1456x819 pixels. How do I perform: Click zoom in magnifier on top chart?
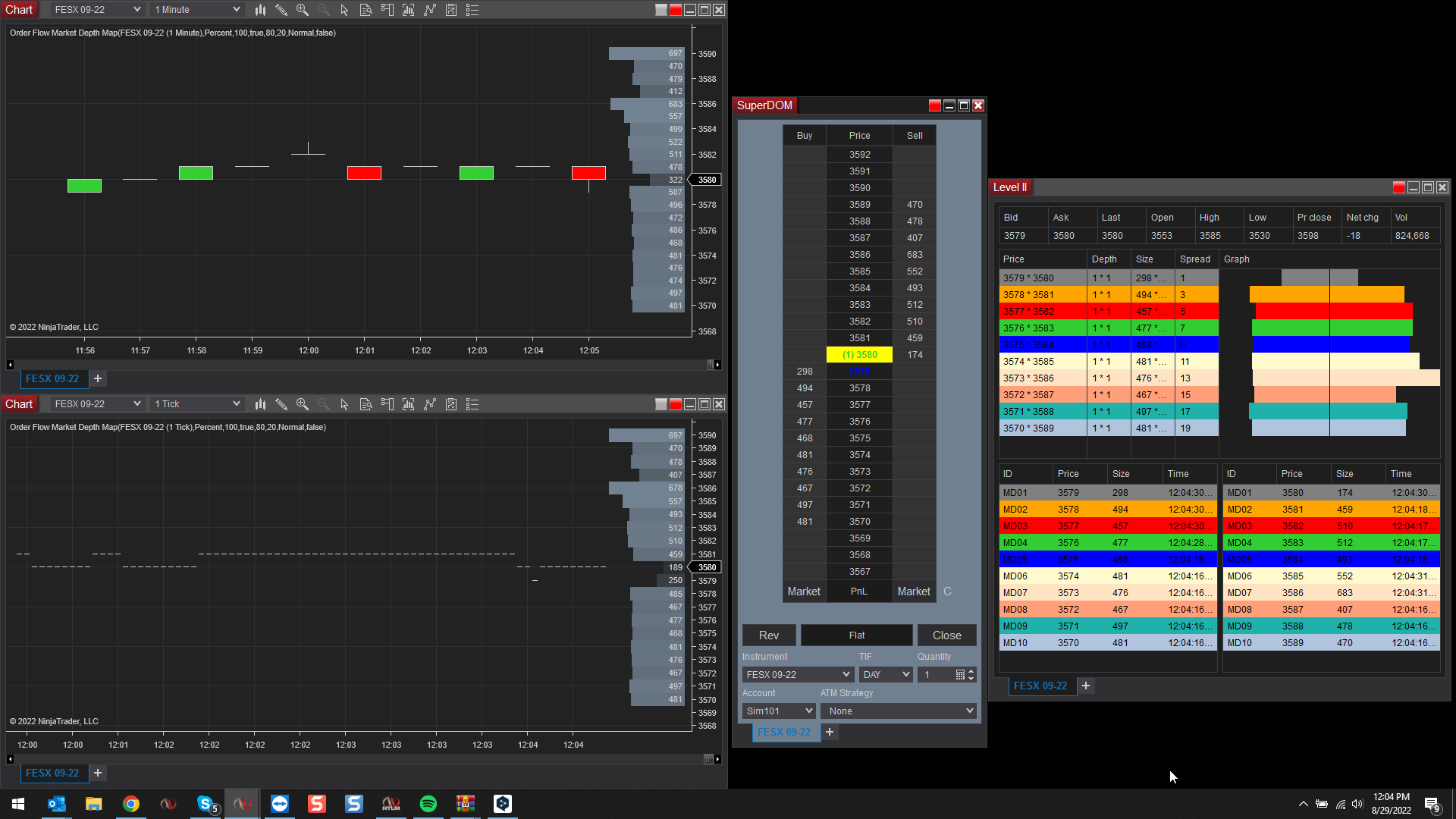click(x=303, y=10)
